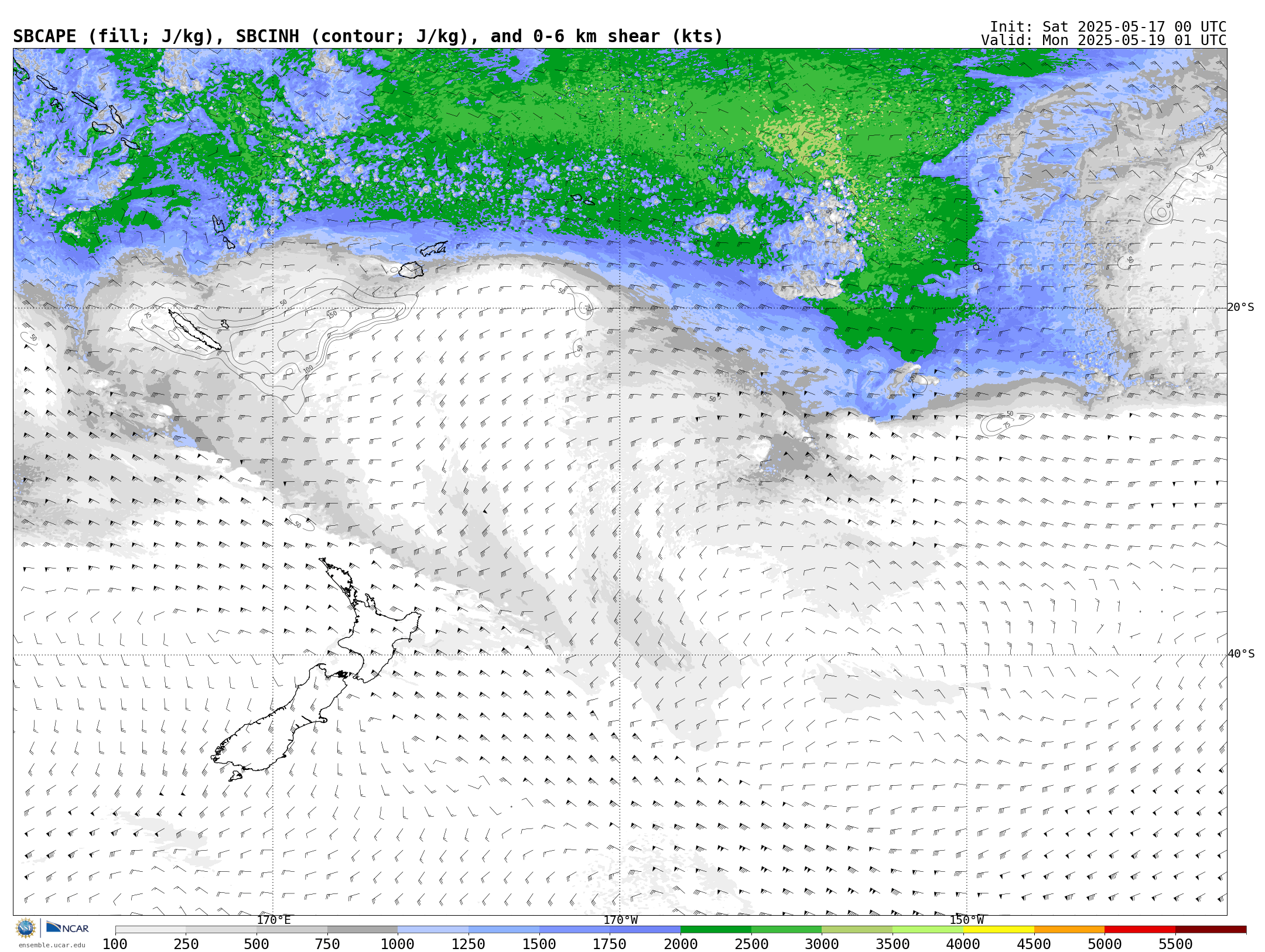
Task: Click the 40°S latitude label
Action: (1241, 654)
